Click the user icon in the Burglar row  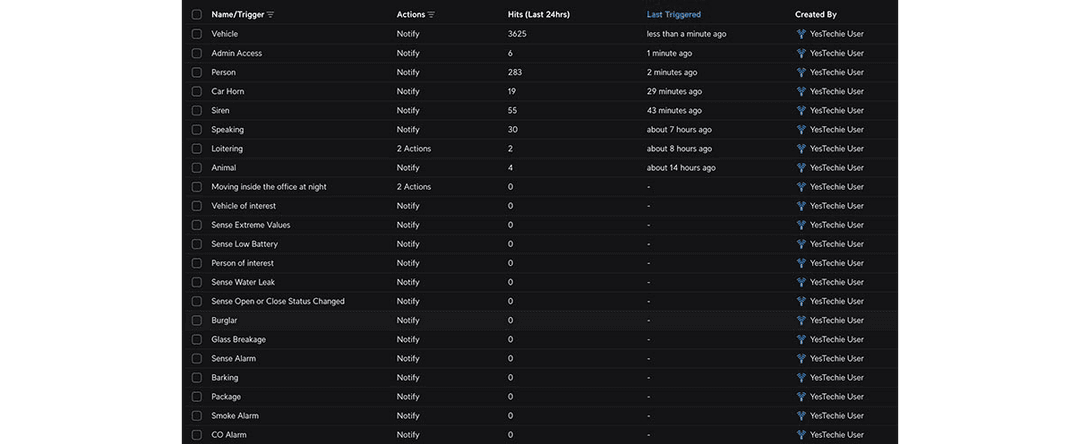pyautogui.click(x=801, y=320)
